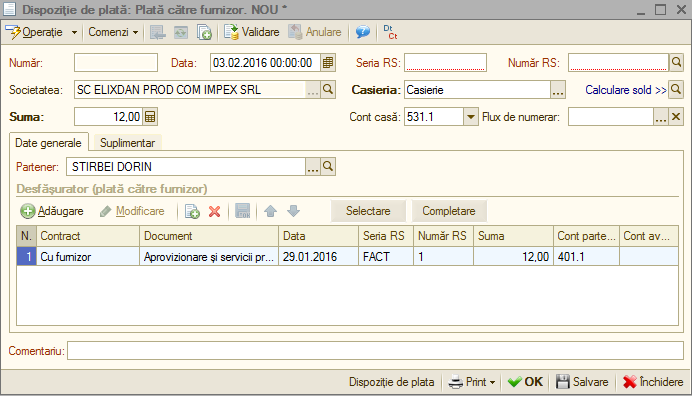Expand the Cont casă dropdown arrow
692x396 pixels.
tap(471, 117)
